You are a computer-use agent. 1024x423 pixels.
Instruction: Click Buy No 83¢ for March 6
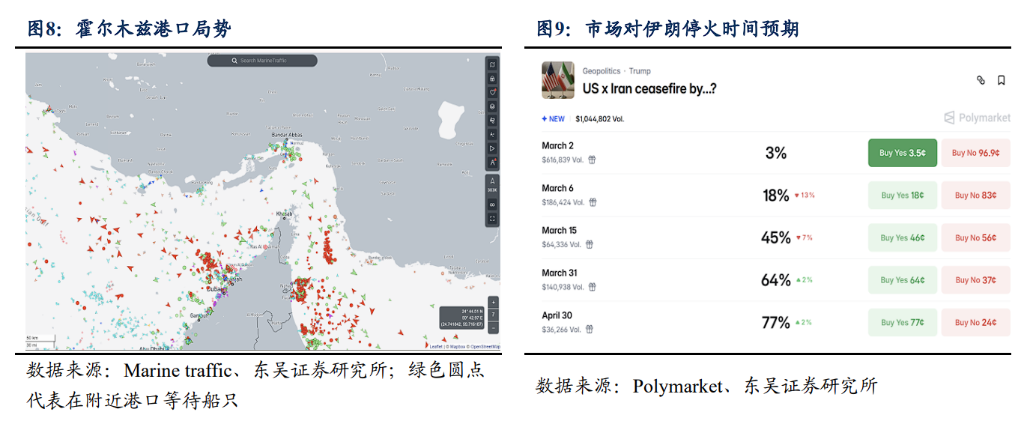coord(975,195)
